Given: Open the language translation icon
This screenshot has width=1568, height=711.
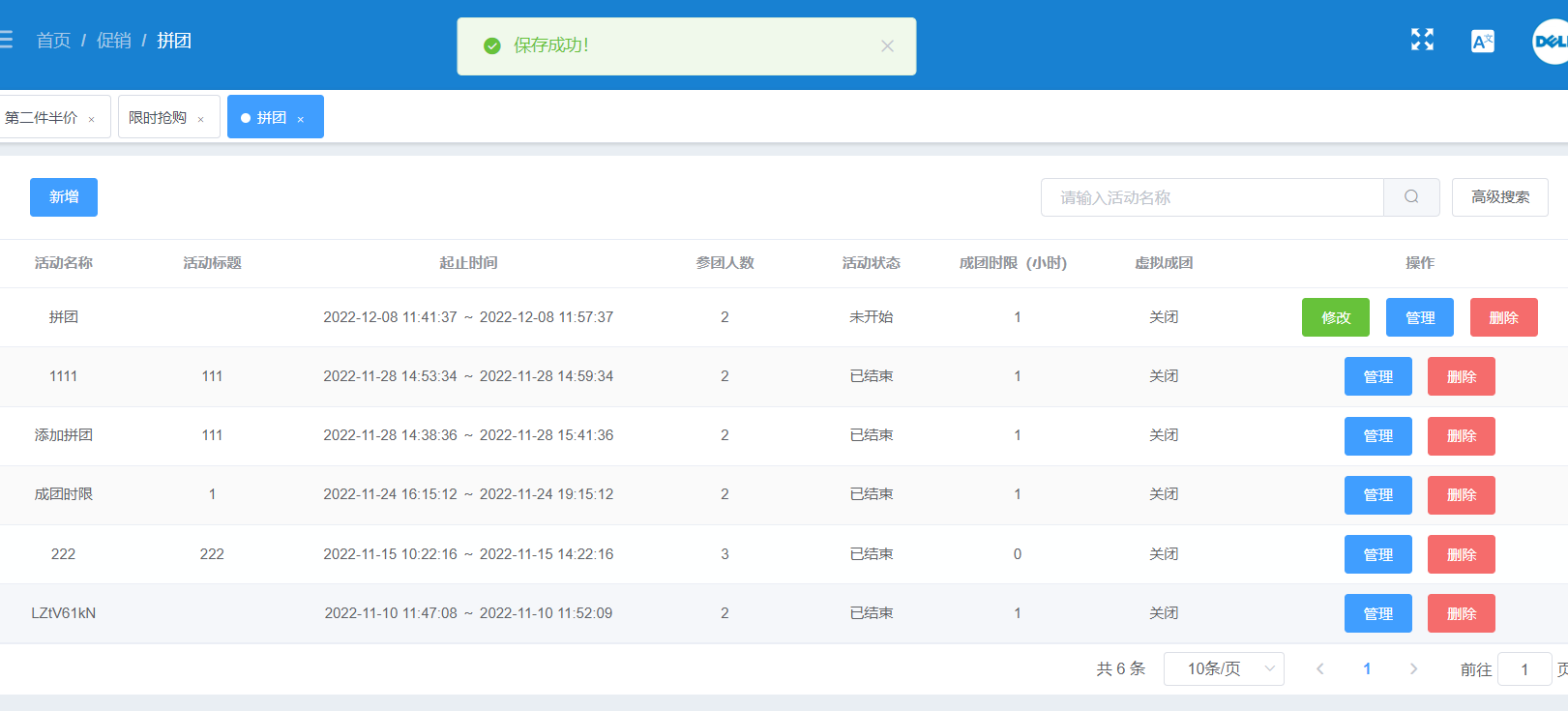Looking at the screenshot, I should point(1482,41).
